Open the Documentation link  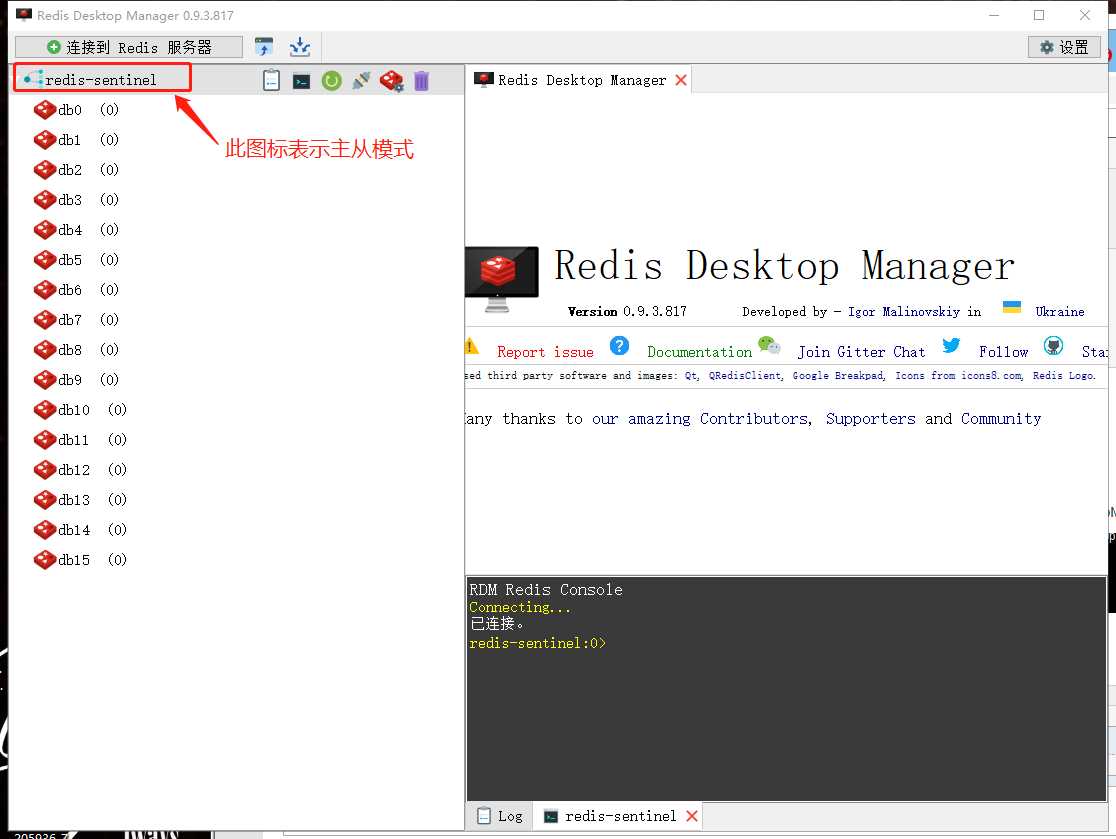[700, 352]
